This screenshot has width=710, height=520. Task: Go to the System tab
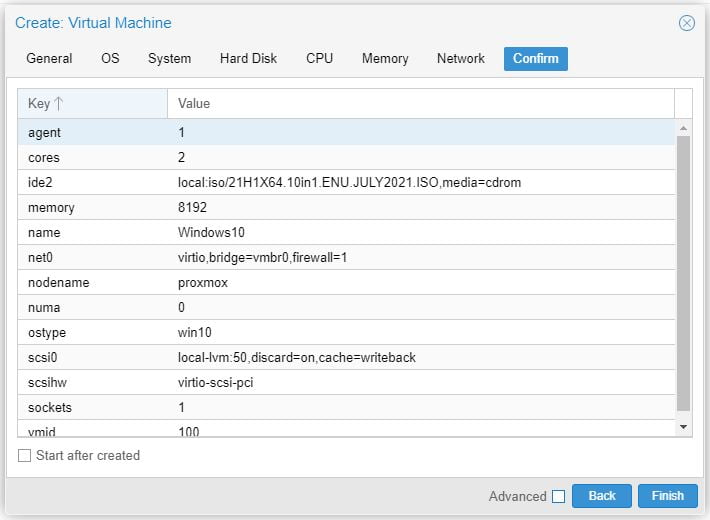tap(169, 59)
